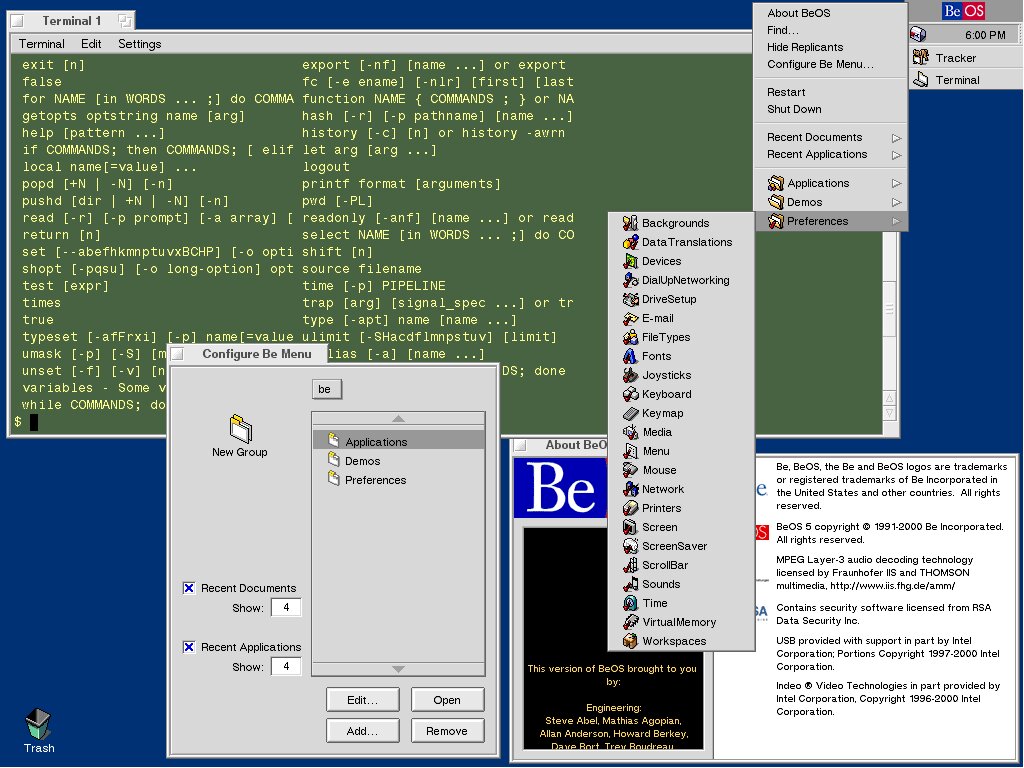Click the Remove button

point(447,731)
